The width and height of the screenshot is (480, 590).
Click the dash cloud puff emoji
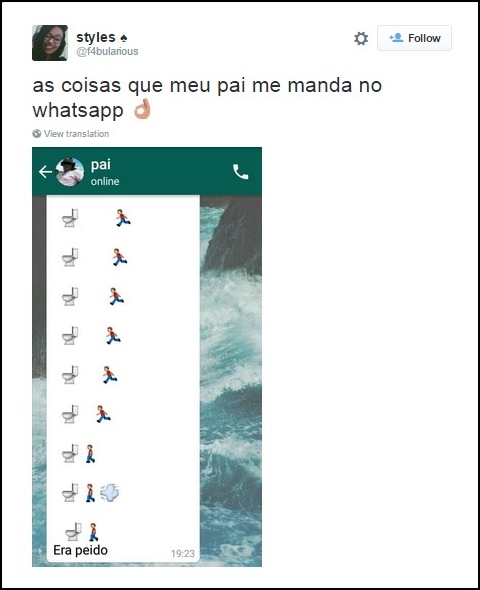110,493
